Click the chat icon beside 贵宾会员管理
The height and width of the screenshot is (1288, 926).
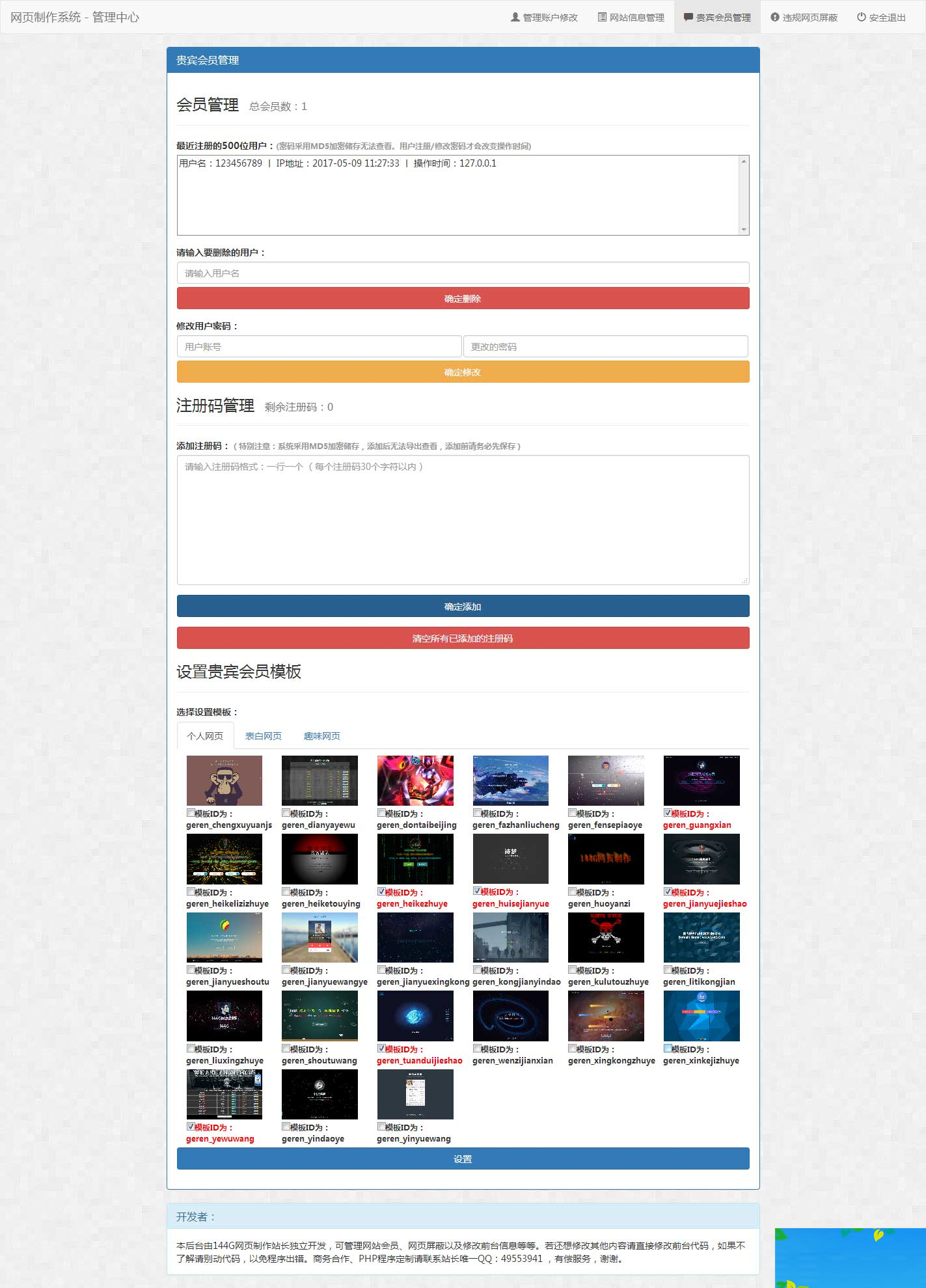[x=688, y=18]
